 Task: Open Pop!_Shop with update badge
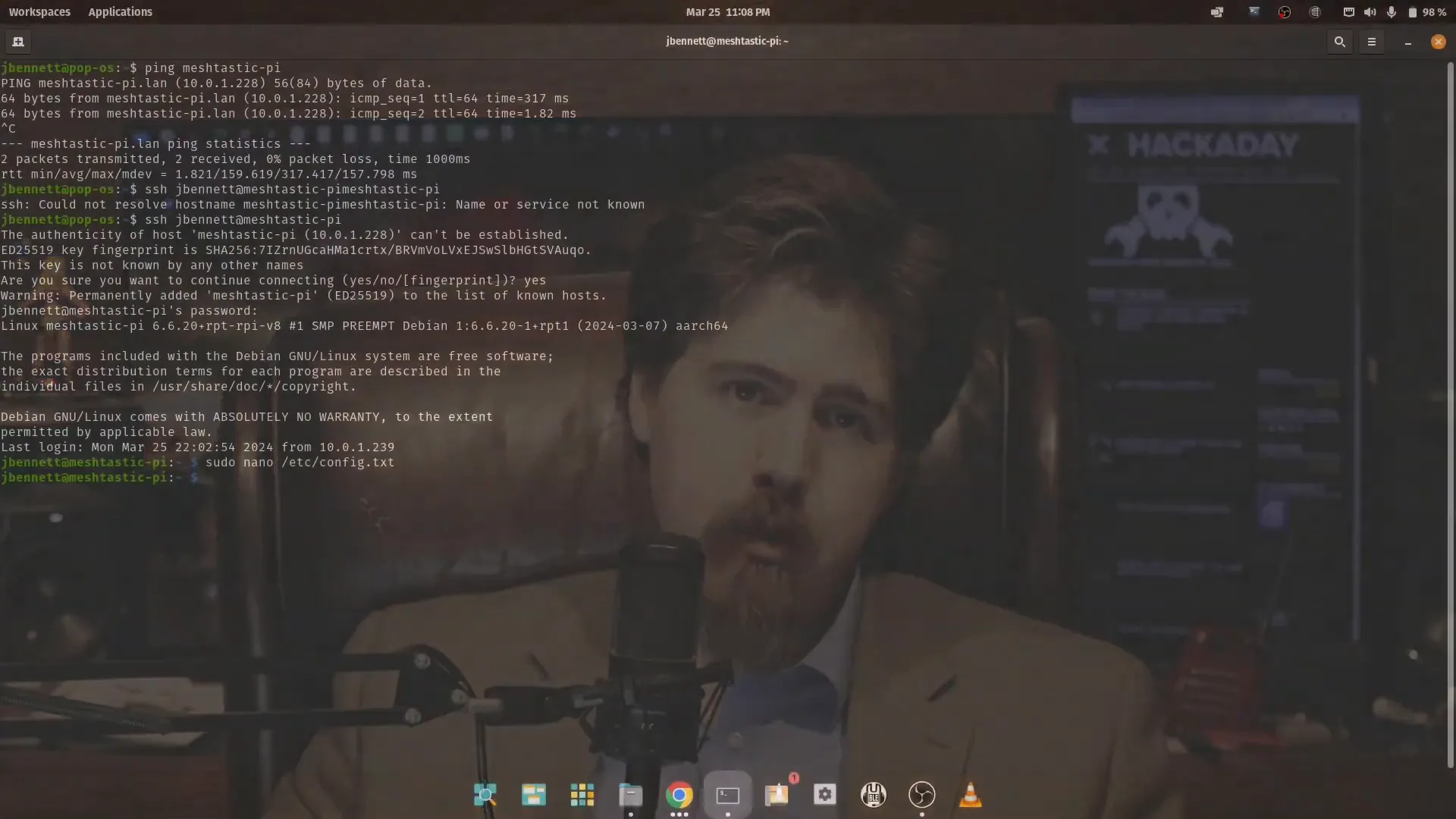click(777, 795)
